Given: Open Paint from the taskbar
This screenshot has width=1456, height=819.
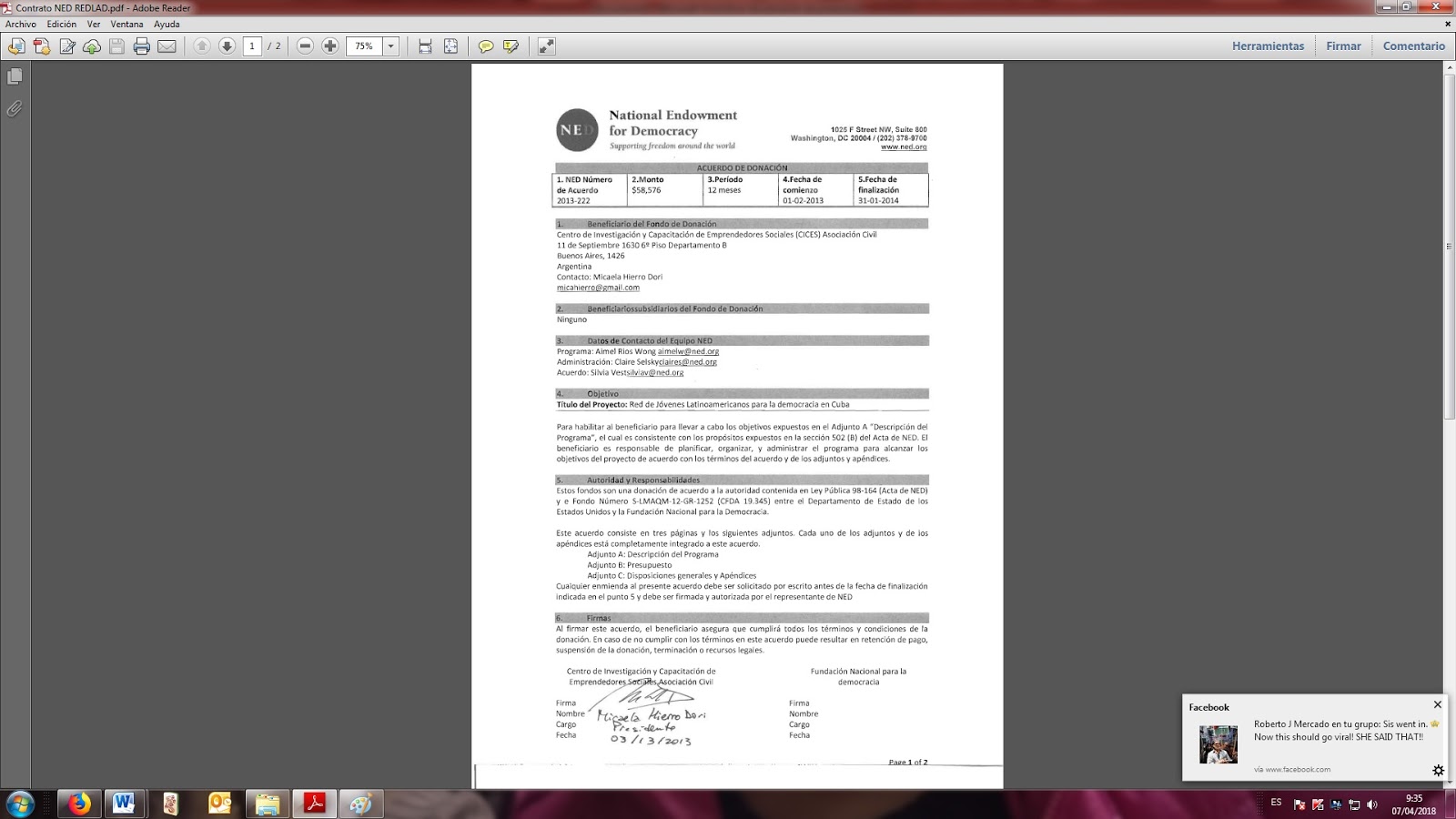Looking at the screenshot, I should coord(361,804).
